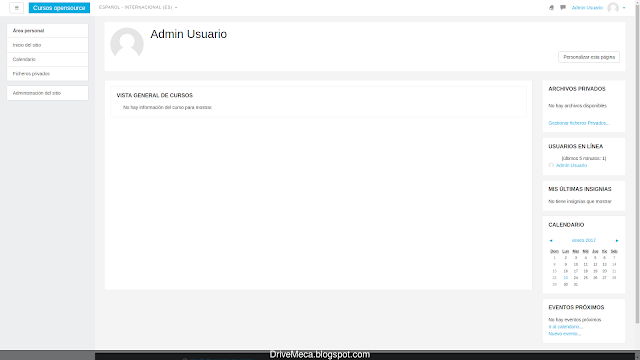Click day 1 in the calendar
The image size is (640, 360).
click(554, 258)
